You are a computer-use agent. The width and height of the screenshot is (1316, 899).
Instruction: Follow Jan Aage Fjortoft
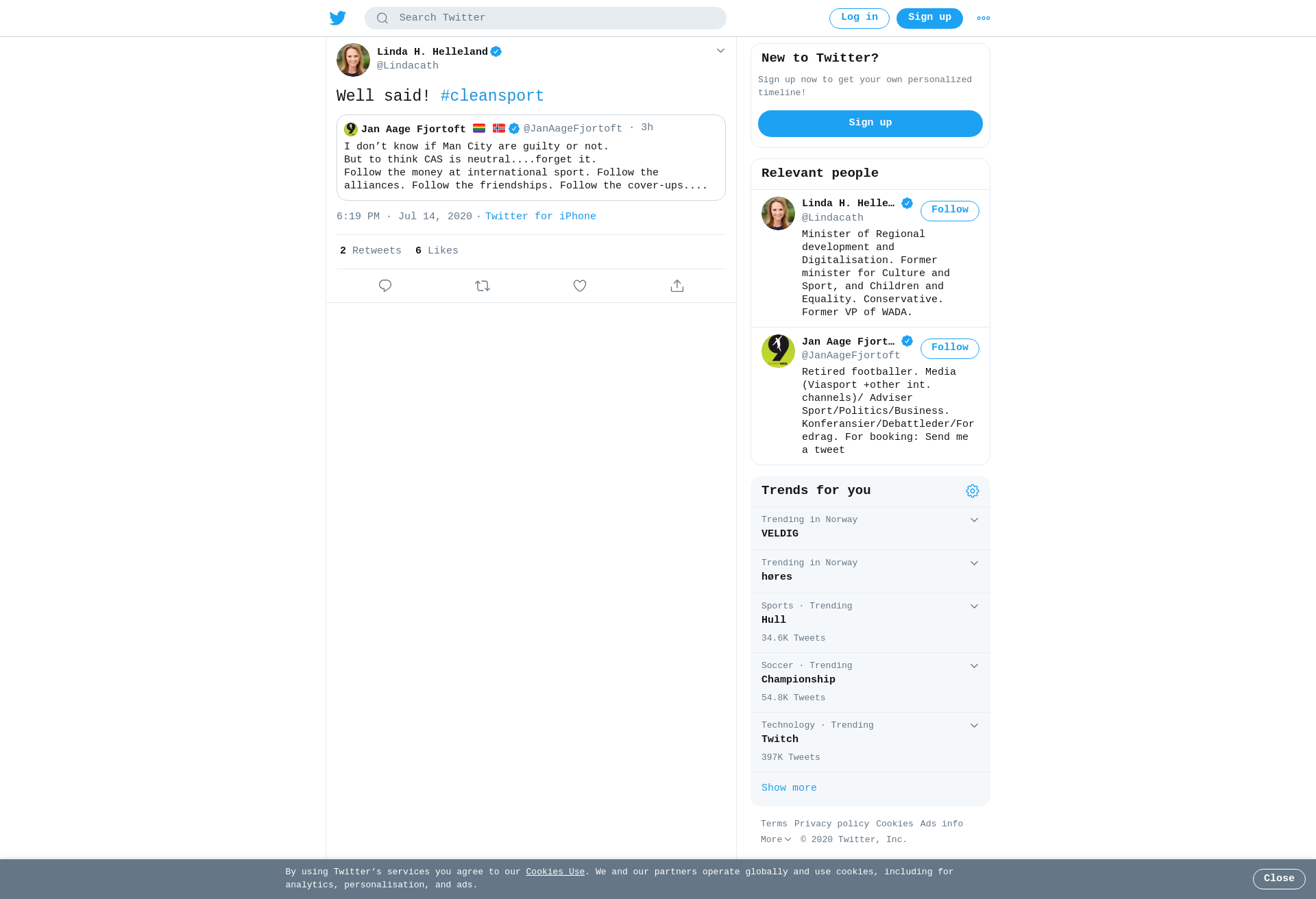click(950, 348)
